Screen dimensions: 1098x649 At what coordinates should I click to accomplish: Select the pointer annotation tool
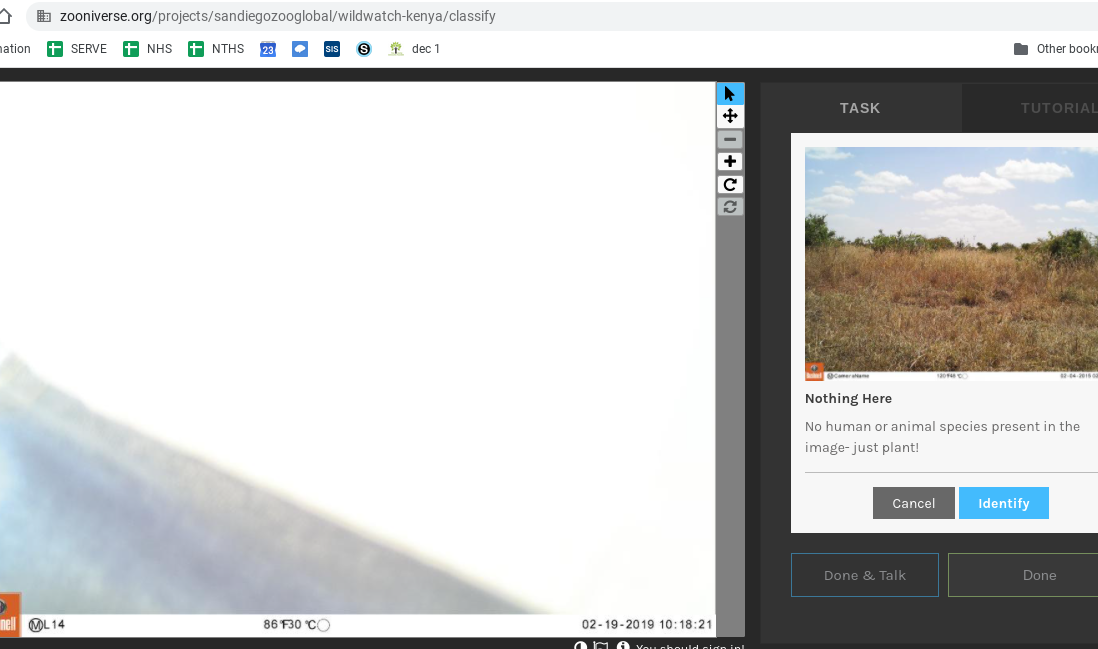tap(730, 94)
